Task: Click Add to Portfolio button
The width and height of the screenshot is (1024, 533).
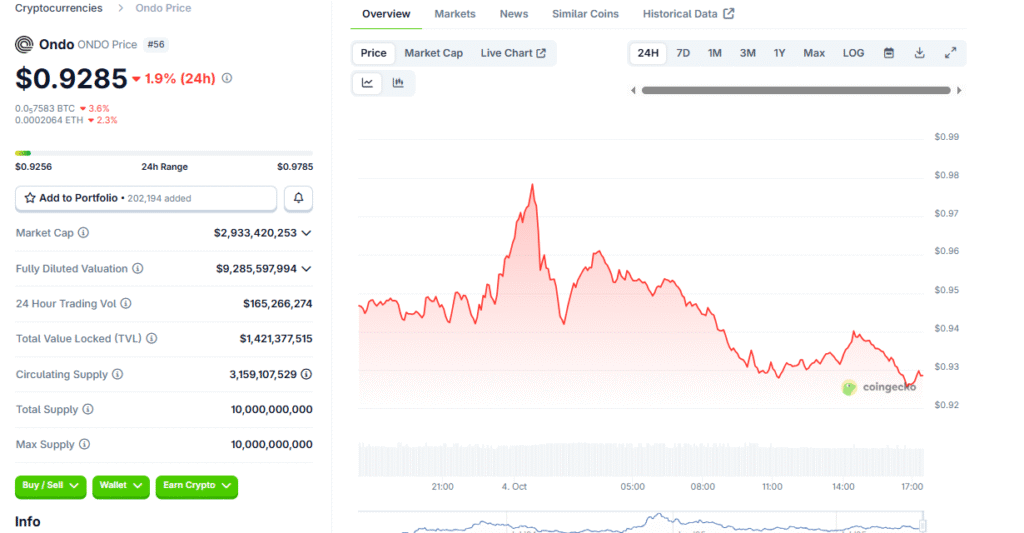Action: coord(146,198)
